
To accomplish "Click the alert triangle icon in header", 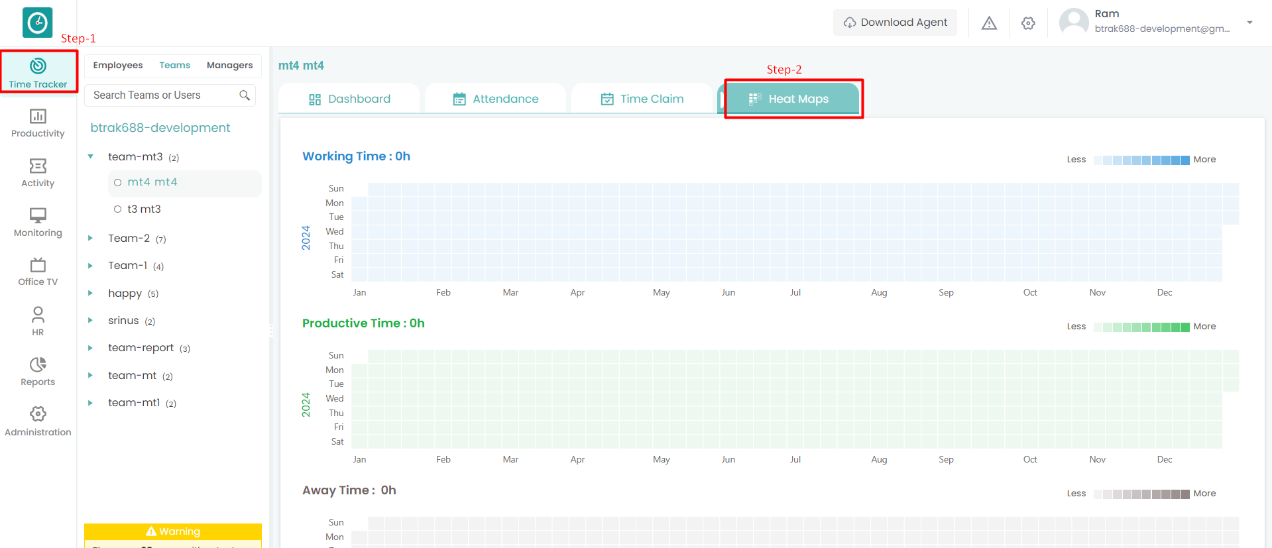I will (989, 23).
